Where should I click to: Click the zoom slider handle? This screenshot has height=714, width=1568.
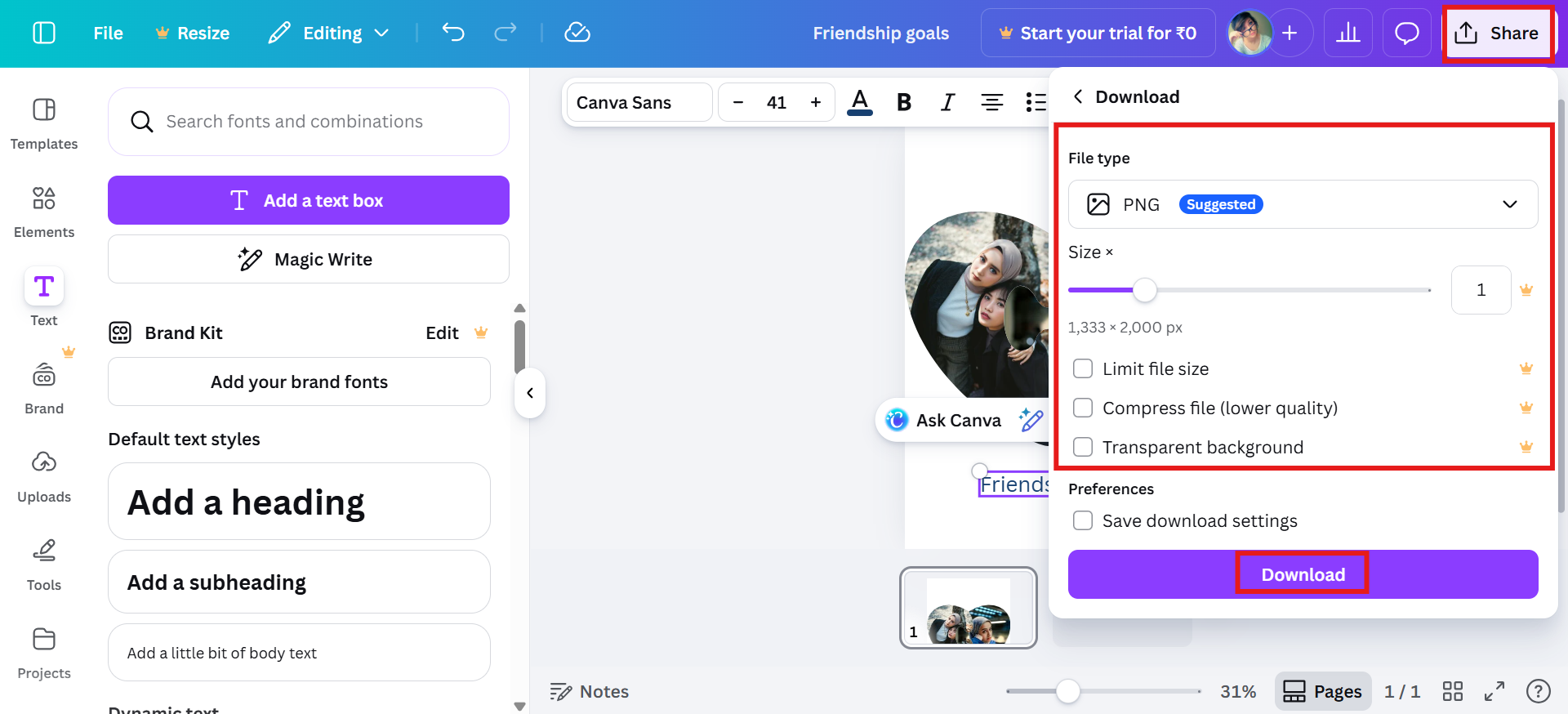coord(1067,691)
